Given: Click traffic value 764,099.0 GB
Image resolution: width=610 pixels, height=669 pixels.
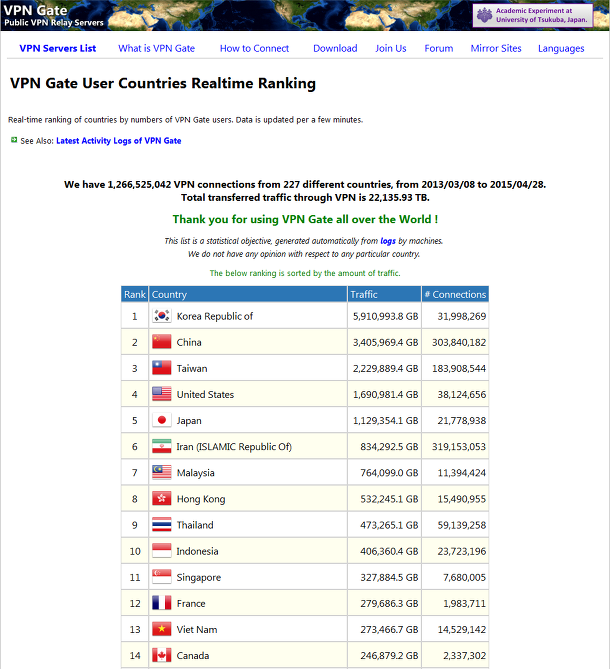Looking at the screenshot, I should [x=389, y=473].
